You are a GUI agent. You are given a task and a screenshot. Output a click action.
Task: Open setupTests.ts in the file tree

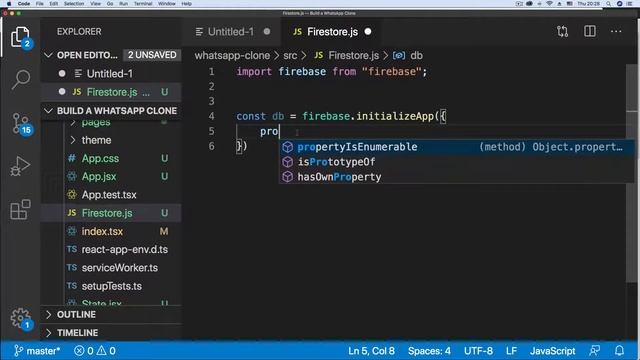[x=111, y=286]
